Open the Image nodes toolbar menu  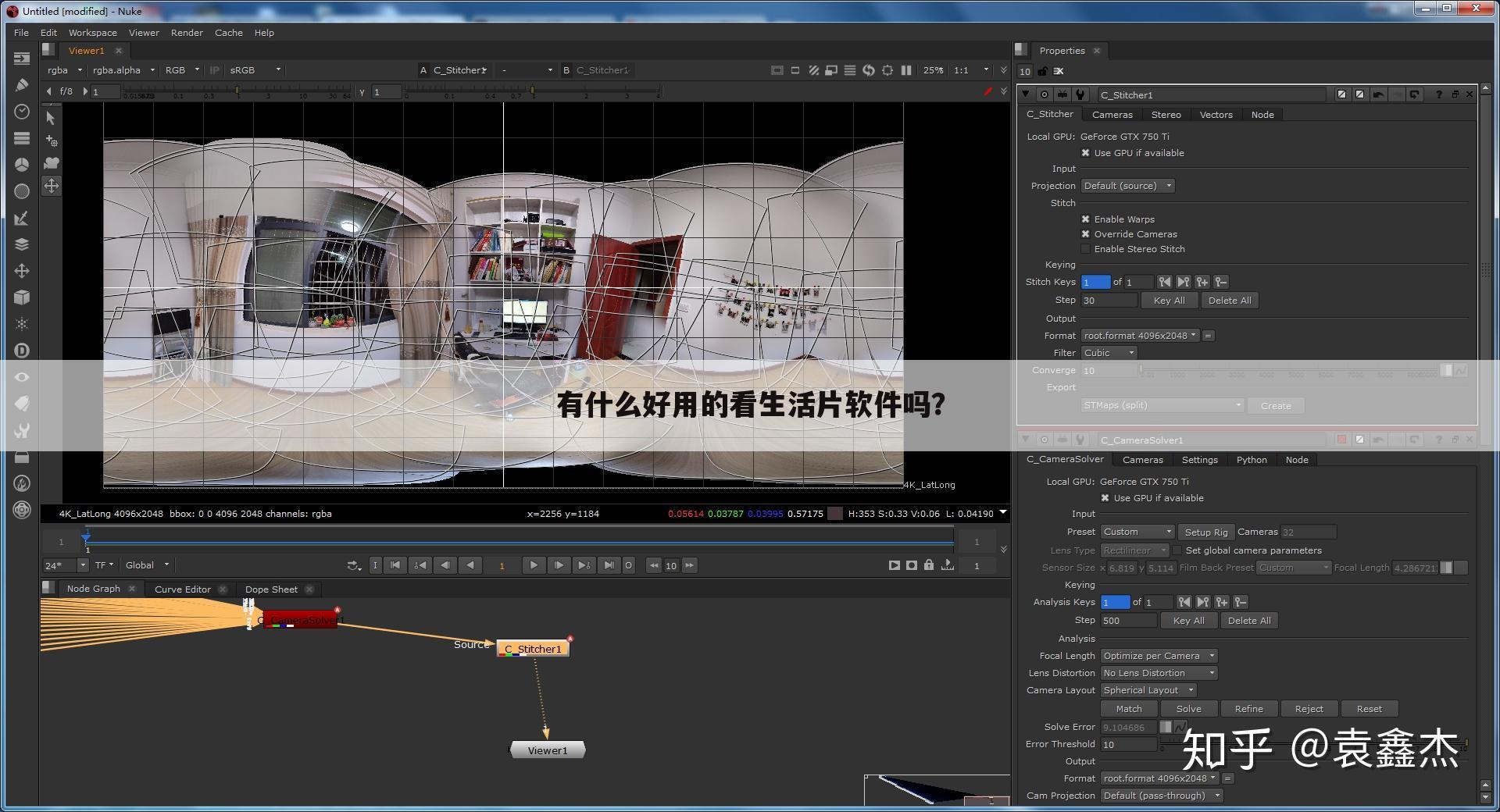(22, 59)
